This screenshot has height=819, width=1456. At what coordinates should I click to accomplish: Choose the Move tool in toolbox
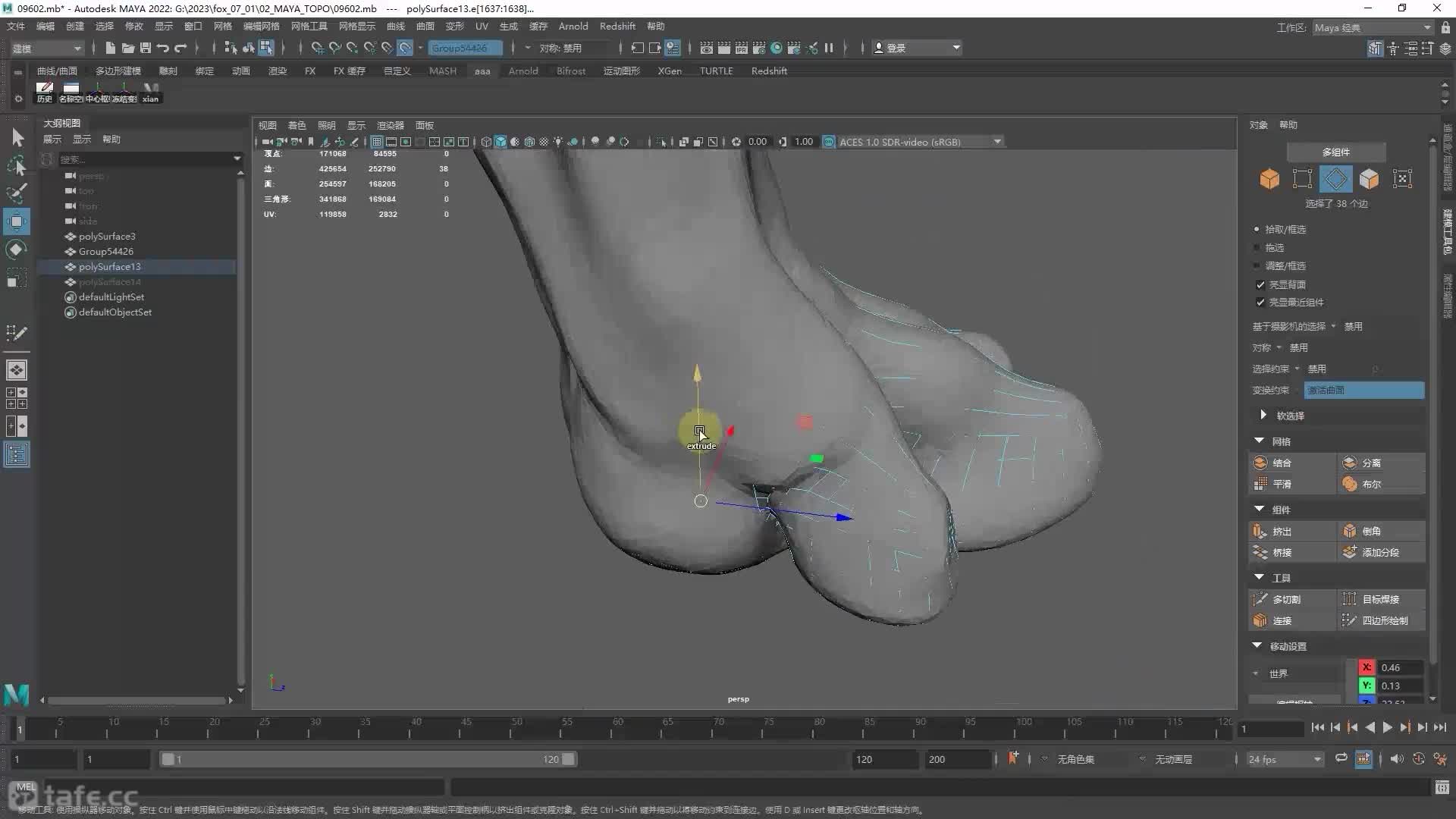[17, 222]
